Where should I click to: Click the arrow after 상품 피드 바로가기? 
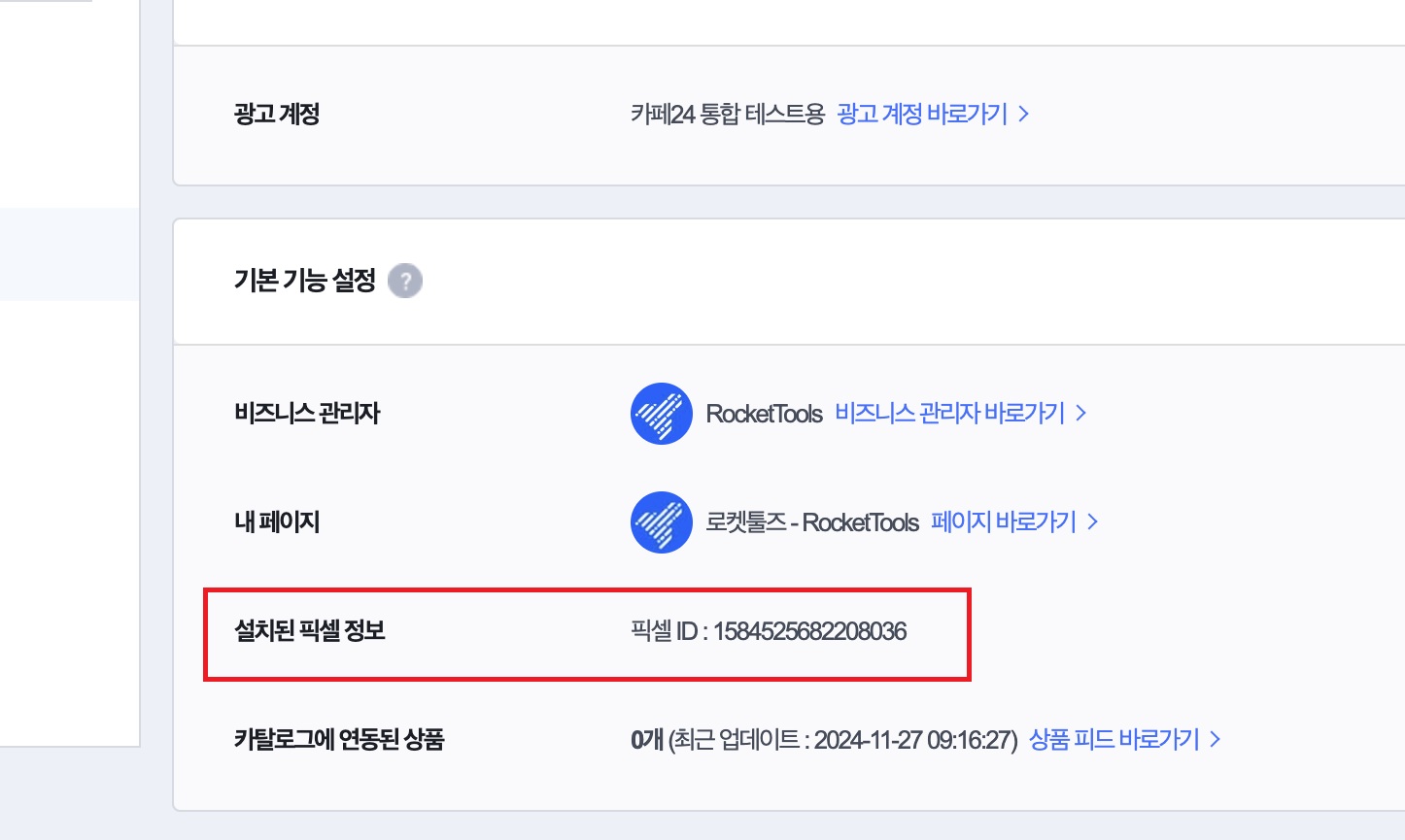click(1216, 740)
